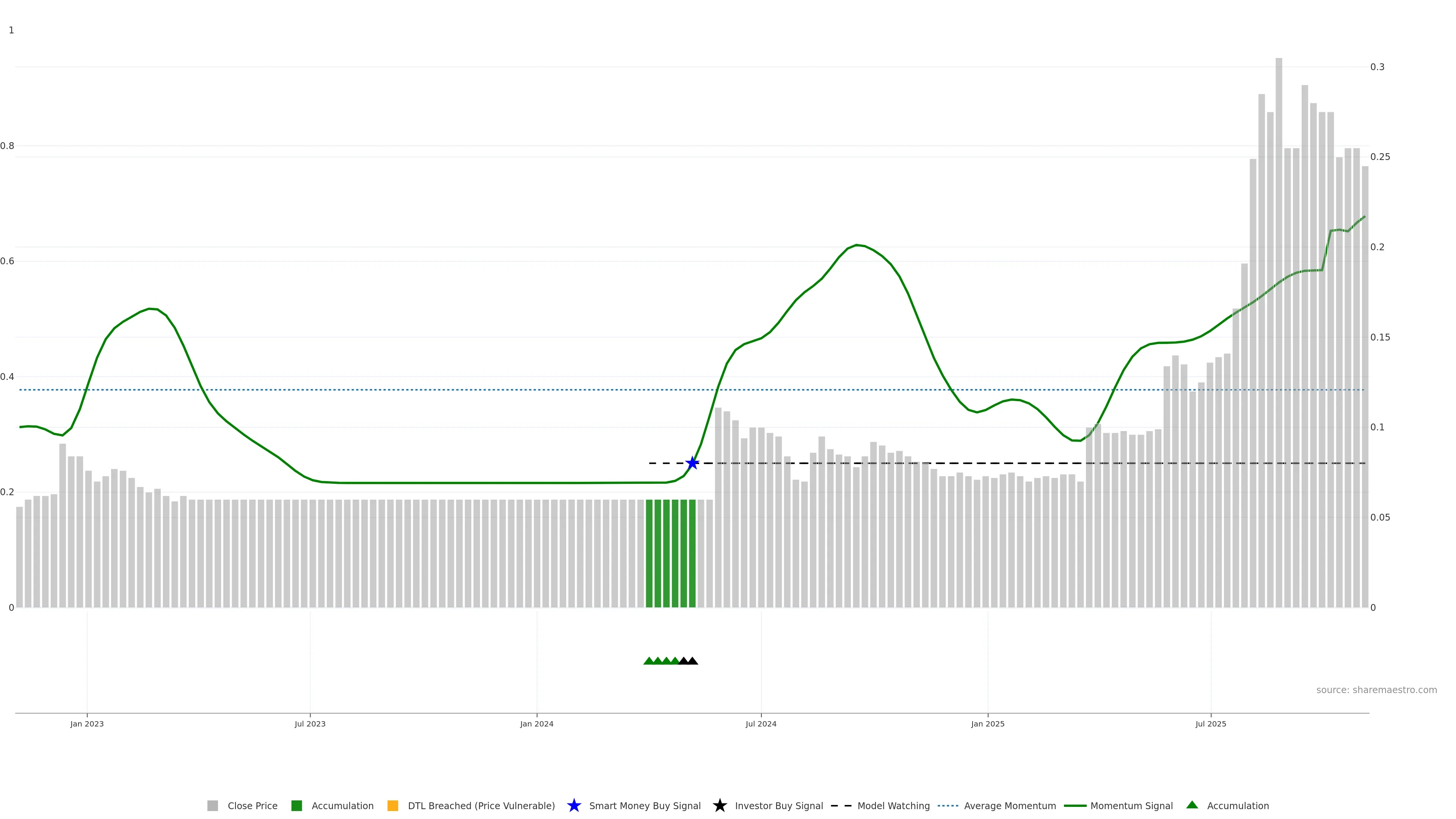Toggle the Model Watching legend entry

coord(893,805)
